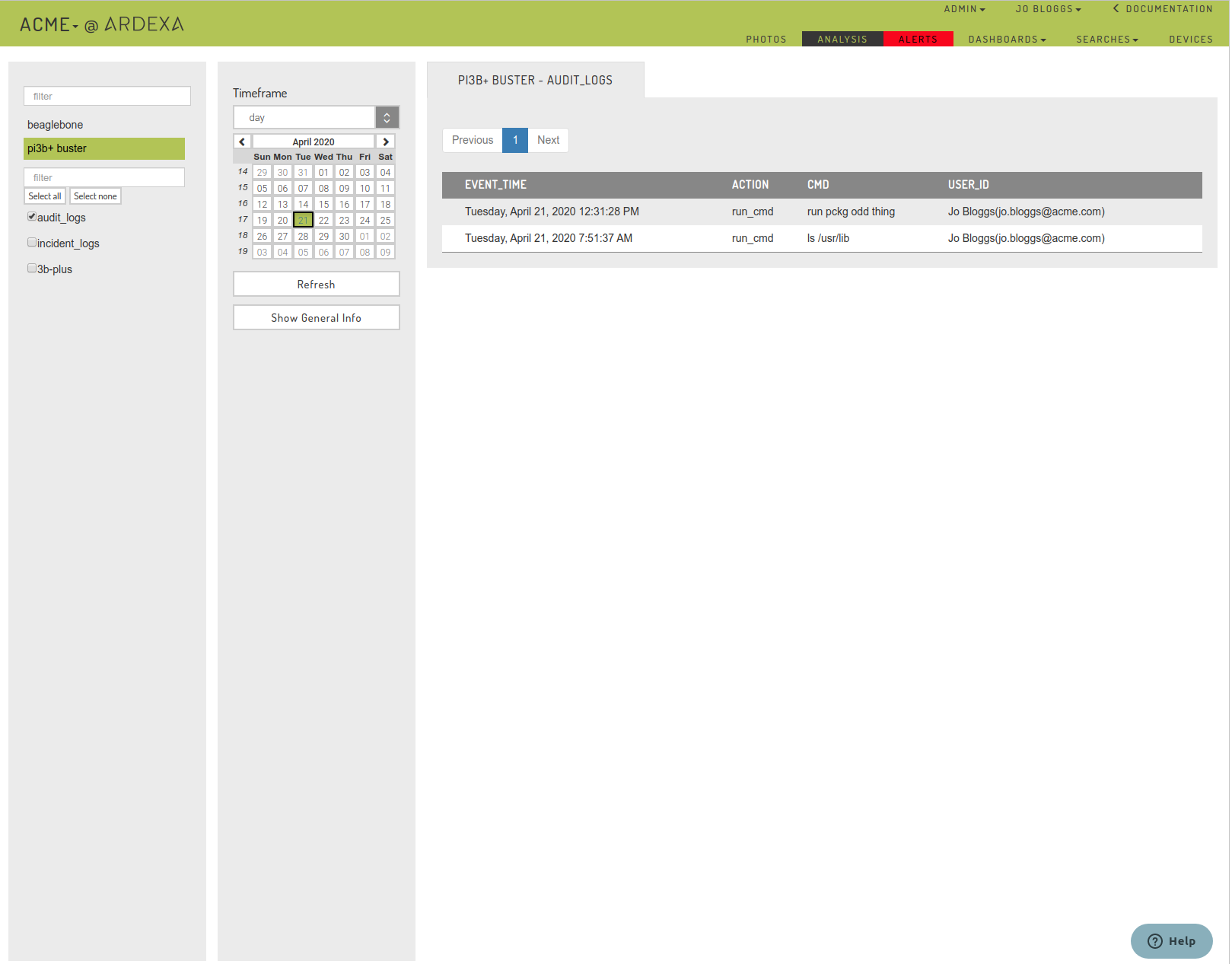Click the Refresh button
The width and height of the screenshot is (1232, 964).
[316, 285]
